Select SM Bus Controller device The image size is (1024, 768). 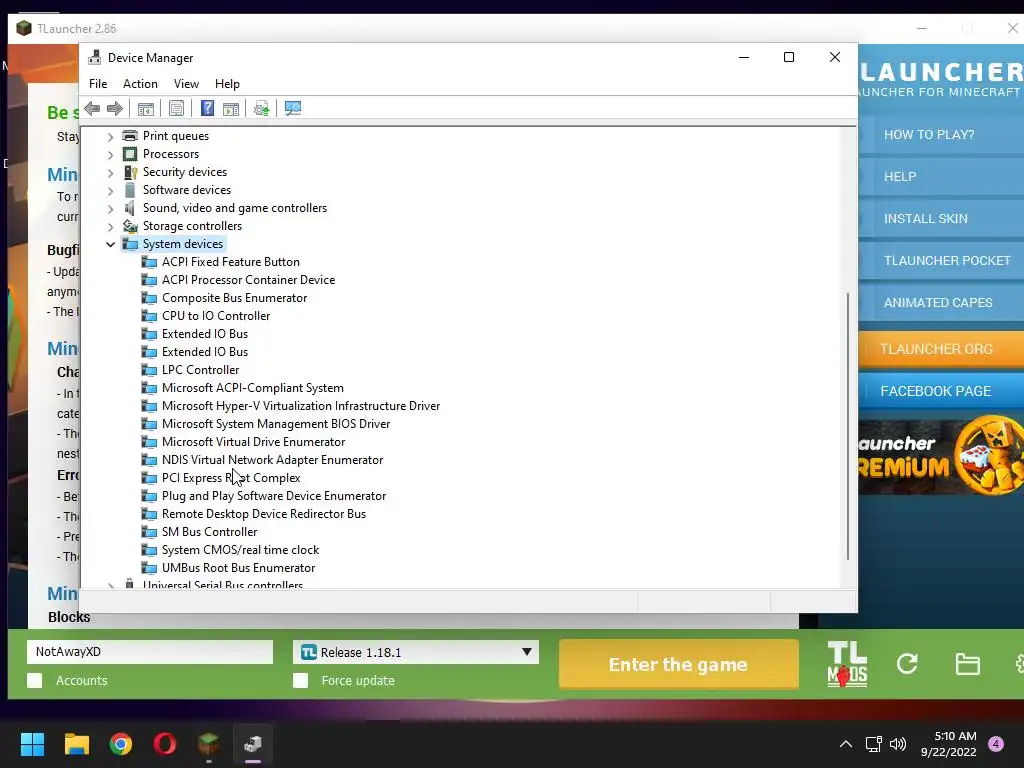[209, 532]
